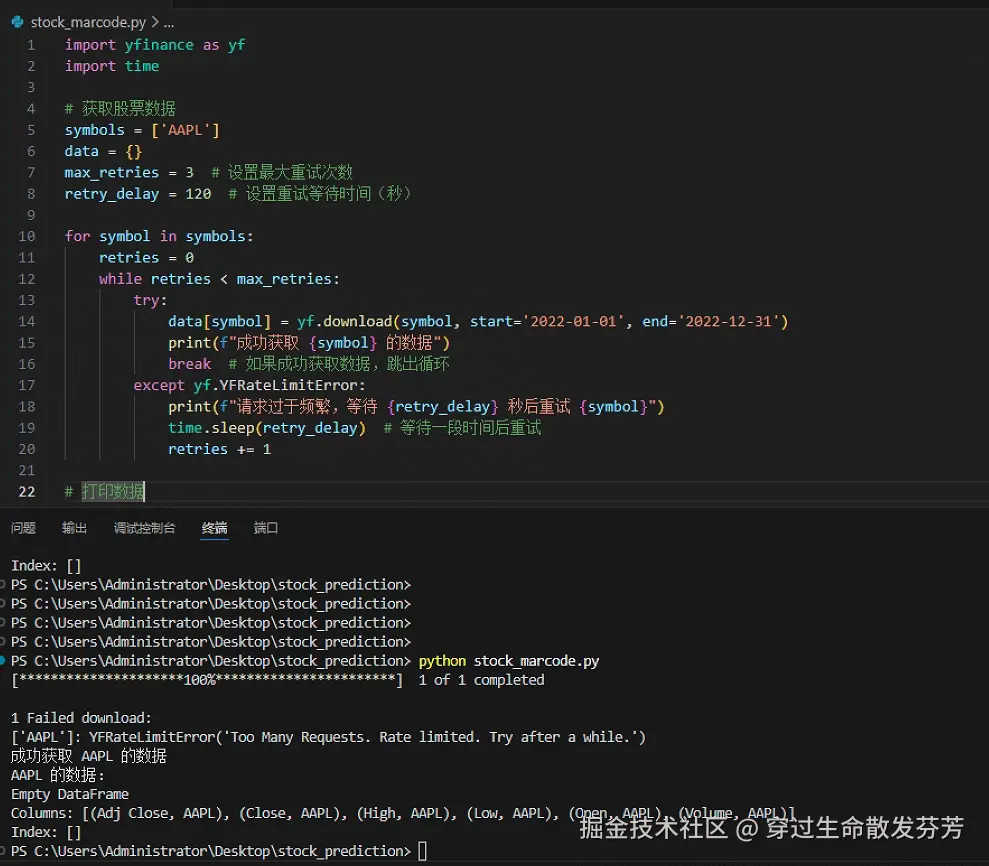Viewport: 989px width, 866px height.
Task: Click 'retries += 1' line
Action: pyautogui.click(x=219, y=450)
